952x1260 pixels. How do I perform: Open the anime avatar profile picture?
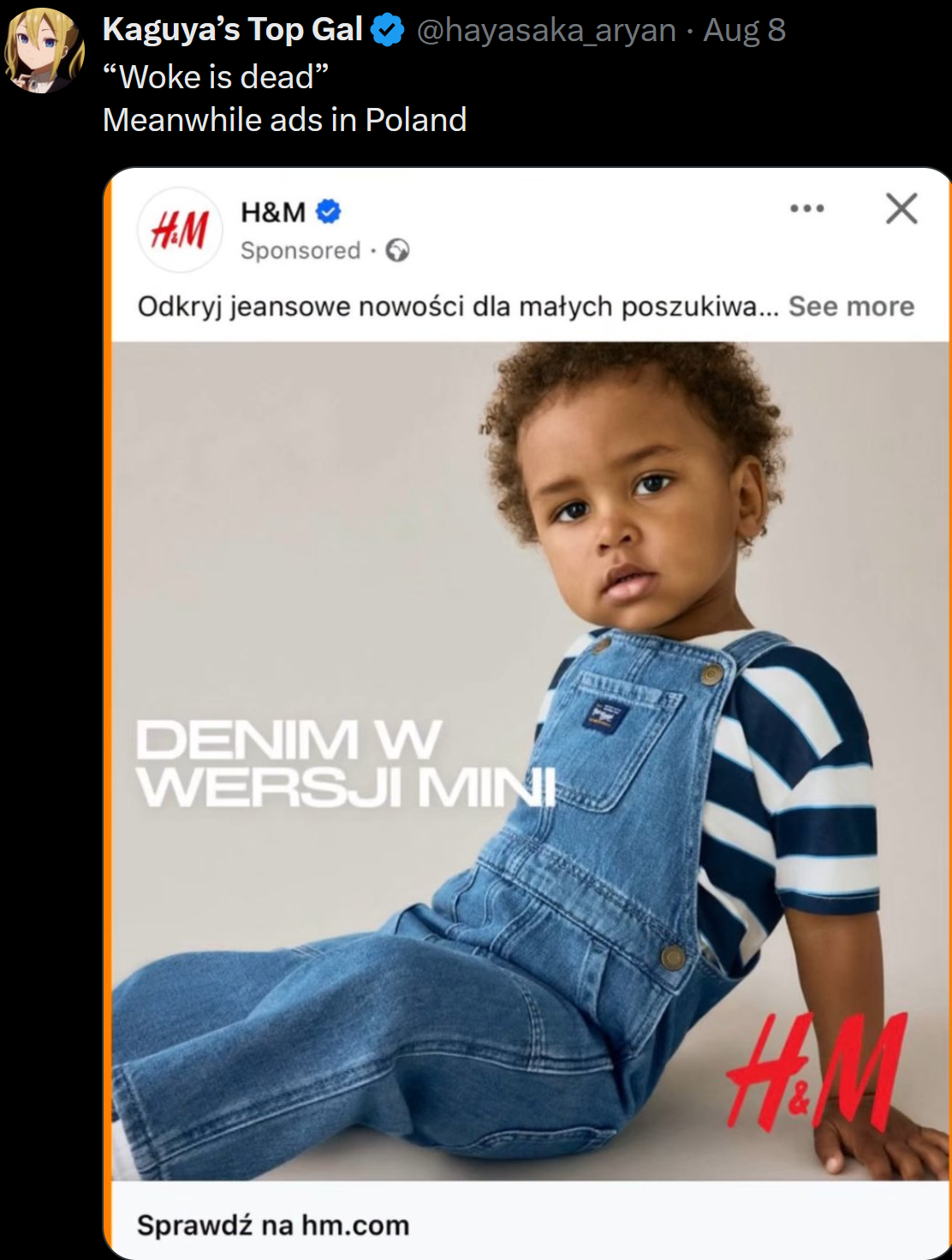coord(45,50)
